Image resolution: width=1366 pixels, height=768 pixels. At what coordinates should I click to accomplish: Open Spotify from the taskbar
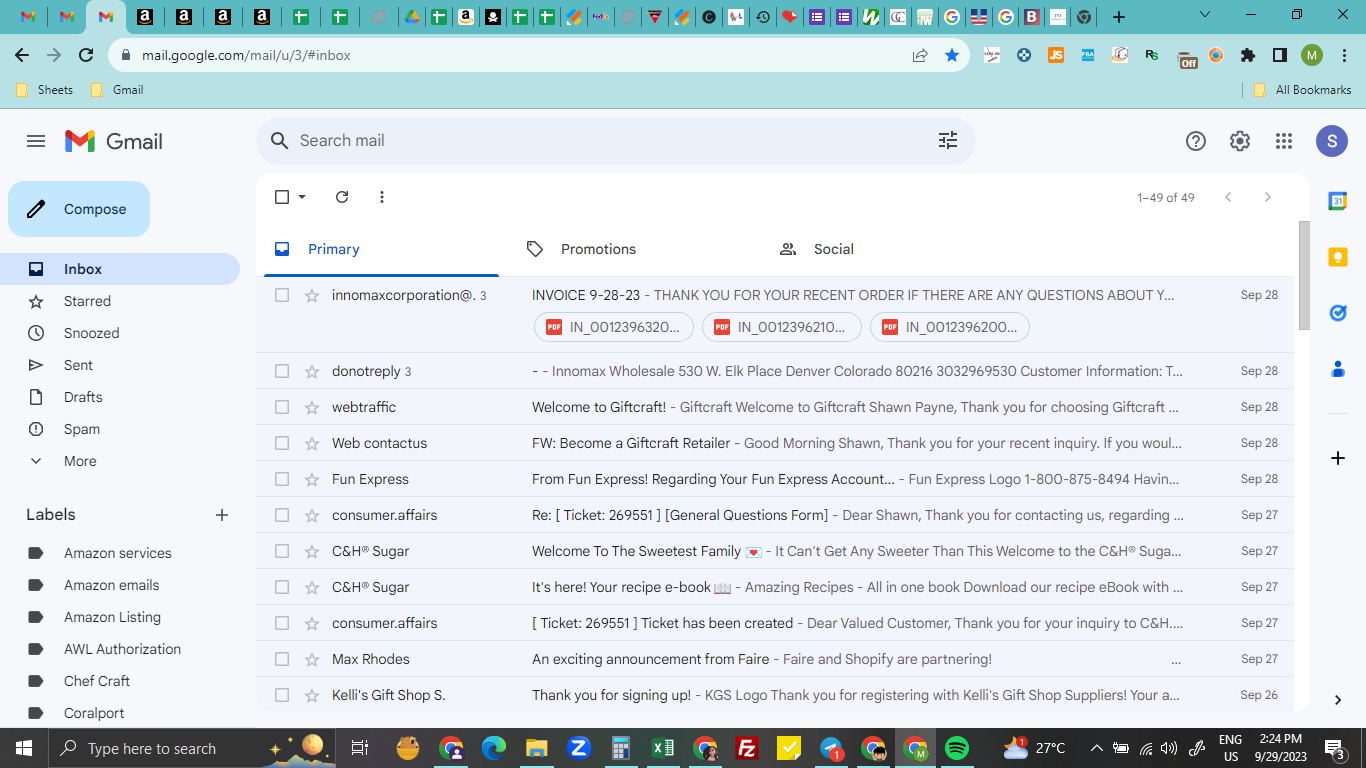[957, 748]
